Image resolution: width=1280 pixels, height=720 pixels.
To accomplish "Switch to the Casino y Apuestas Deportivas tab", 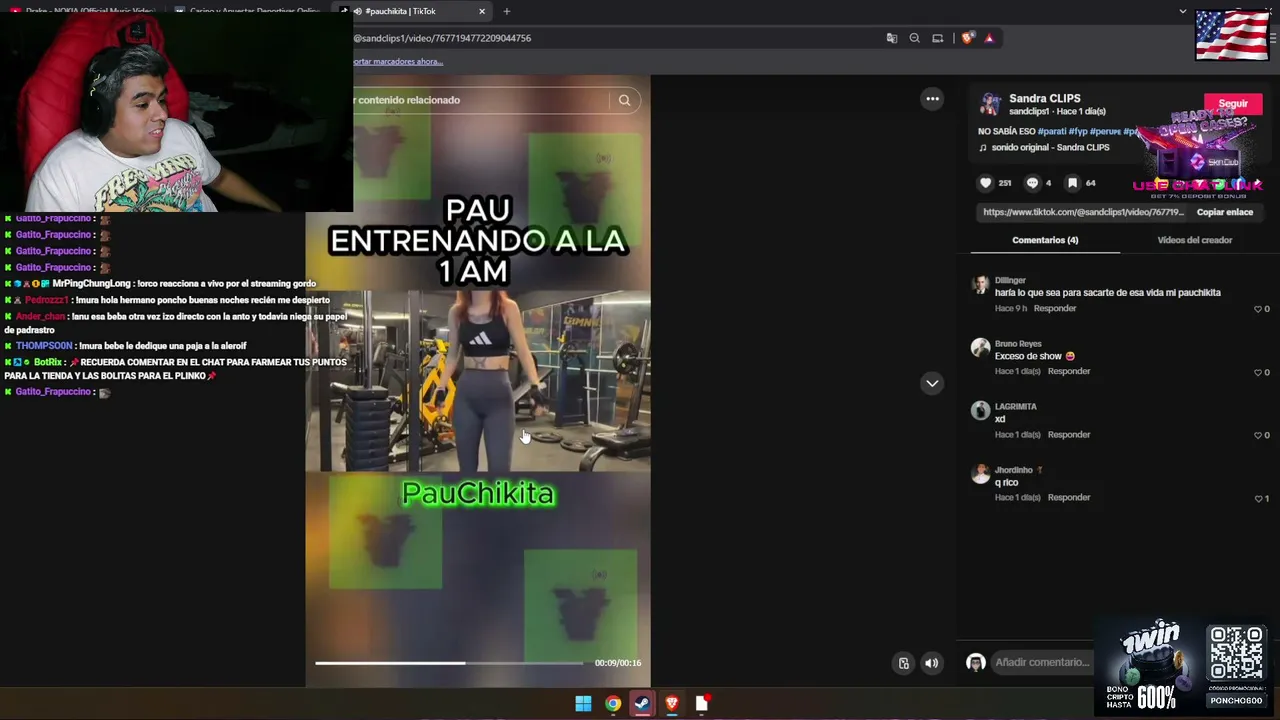I will [250, 11].
